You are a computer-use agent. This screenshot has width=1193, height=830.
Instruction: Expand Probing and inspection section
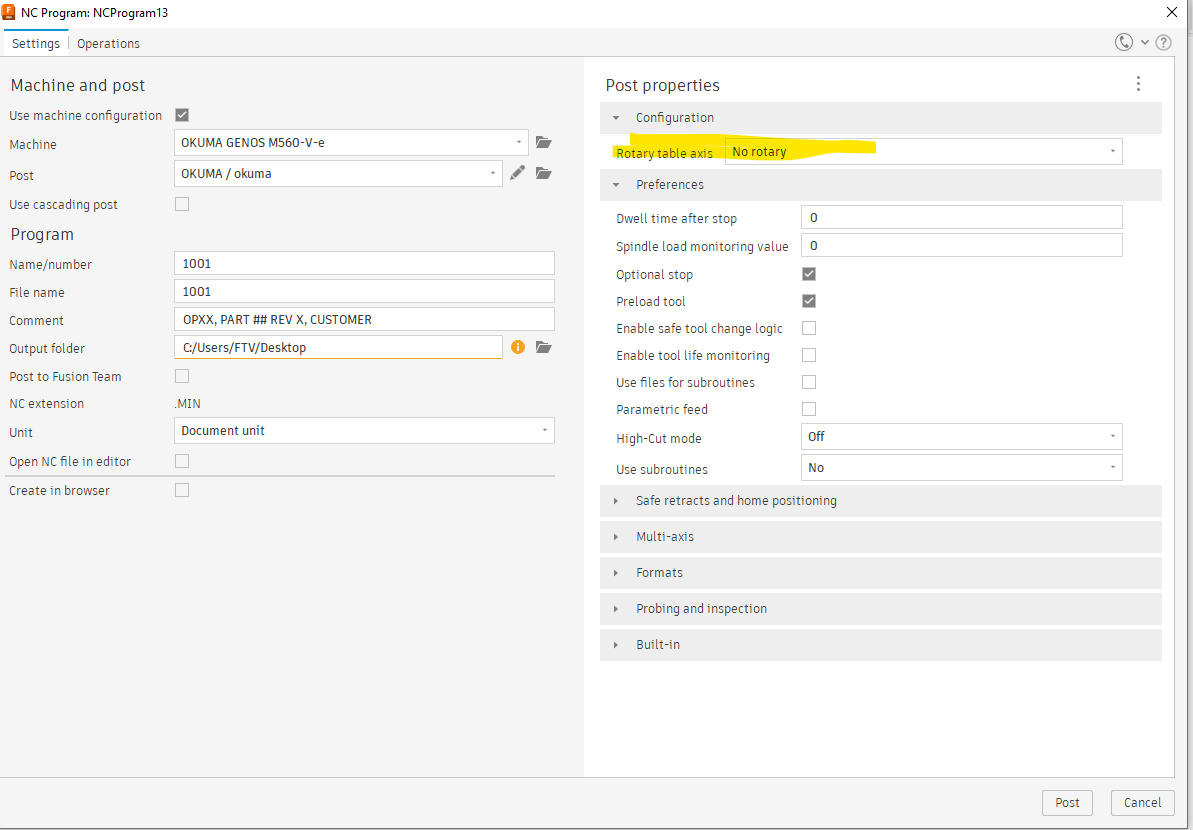(880, 609)
